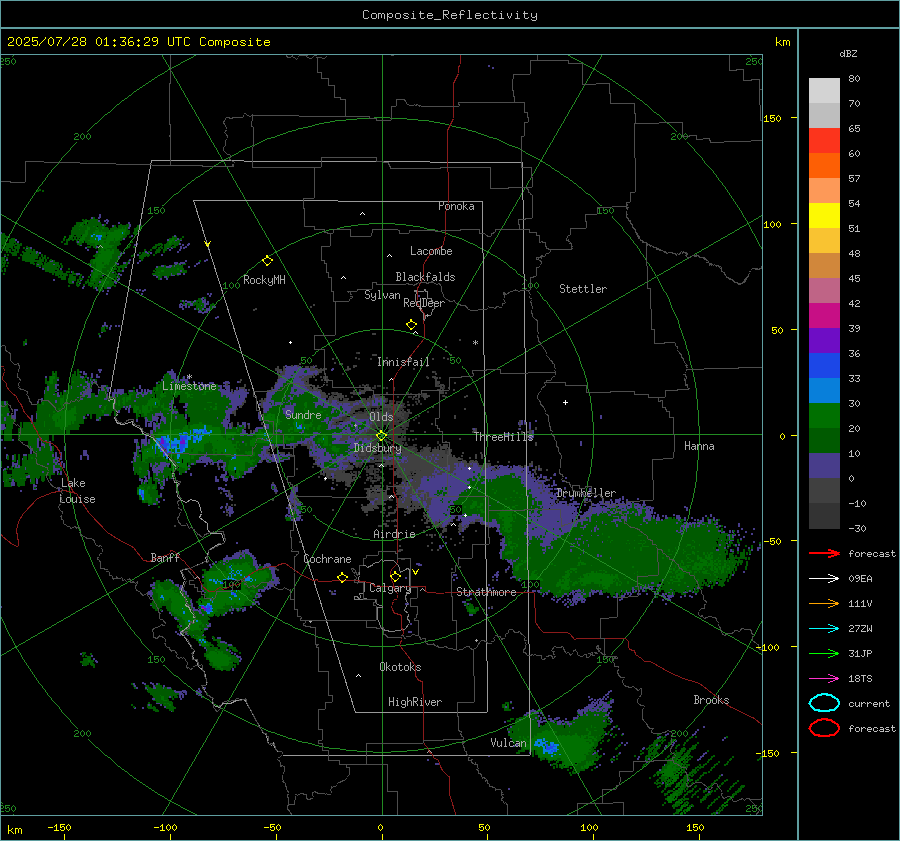The width and height of the screenshot is (900, 841).
Task: Click the green 31JP arrow icon
Action: [824, 653]
